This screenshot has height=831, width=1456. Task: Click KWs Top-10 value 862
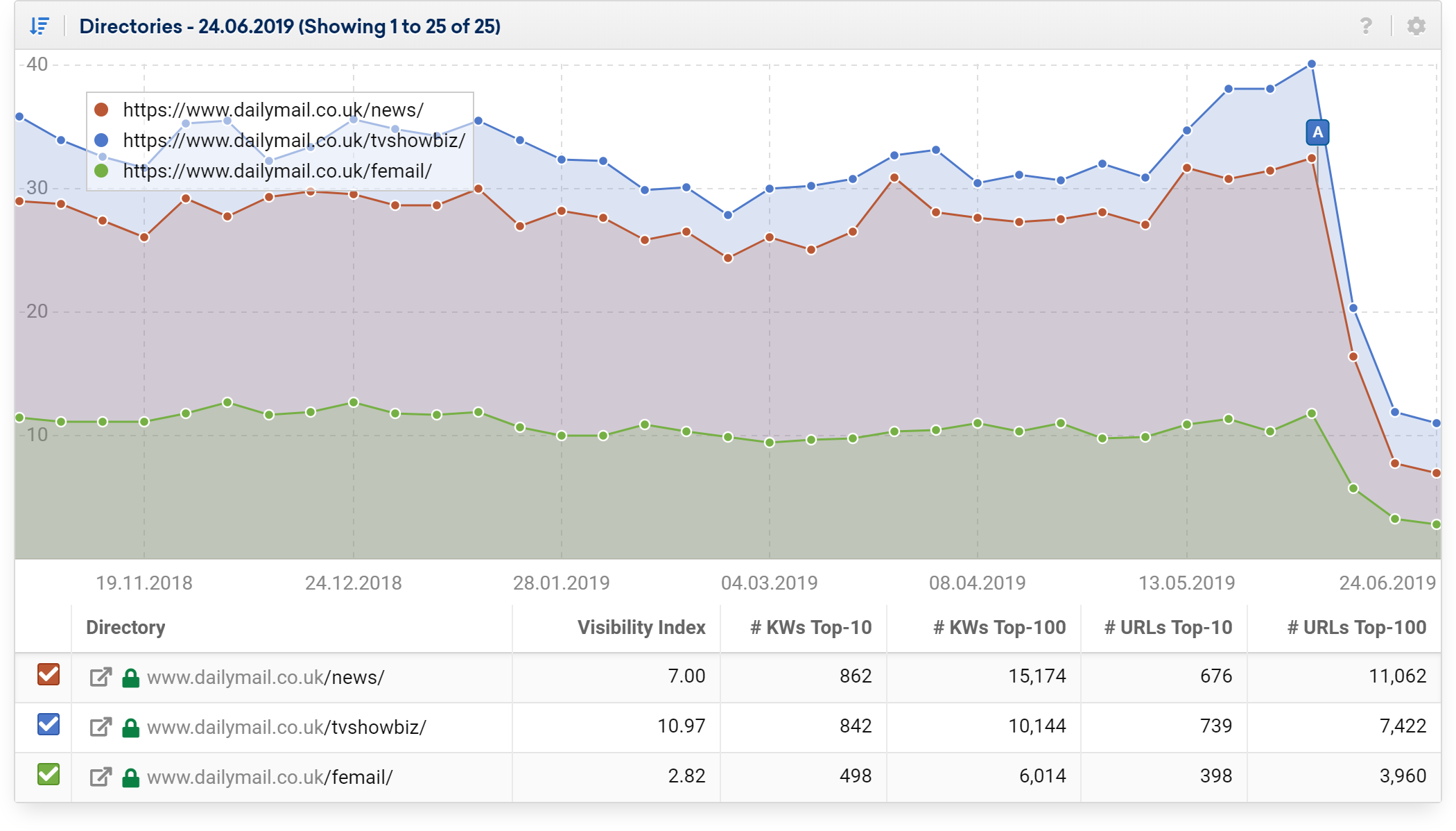click(x=856, y=676)
